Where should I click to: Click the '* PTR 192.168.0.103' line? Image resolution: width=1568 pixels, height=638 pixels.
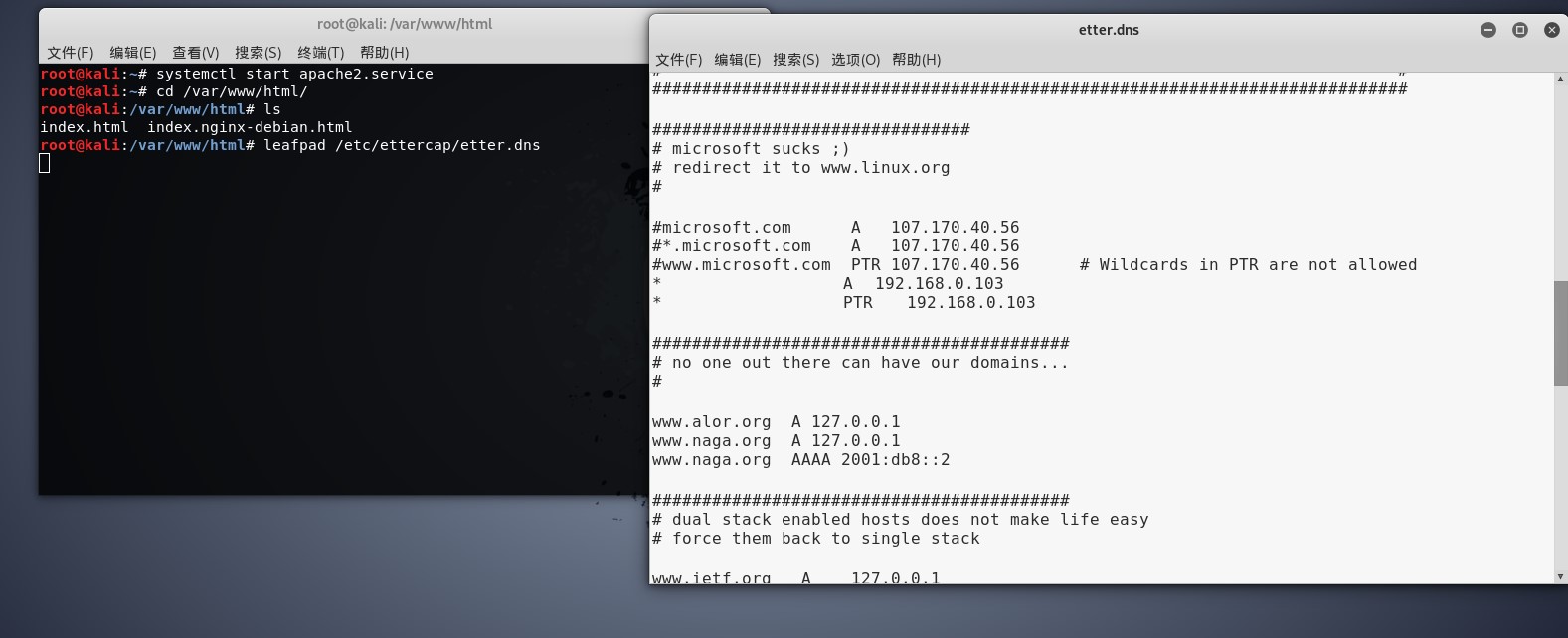[x=843, y=302]
